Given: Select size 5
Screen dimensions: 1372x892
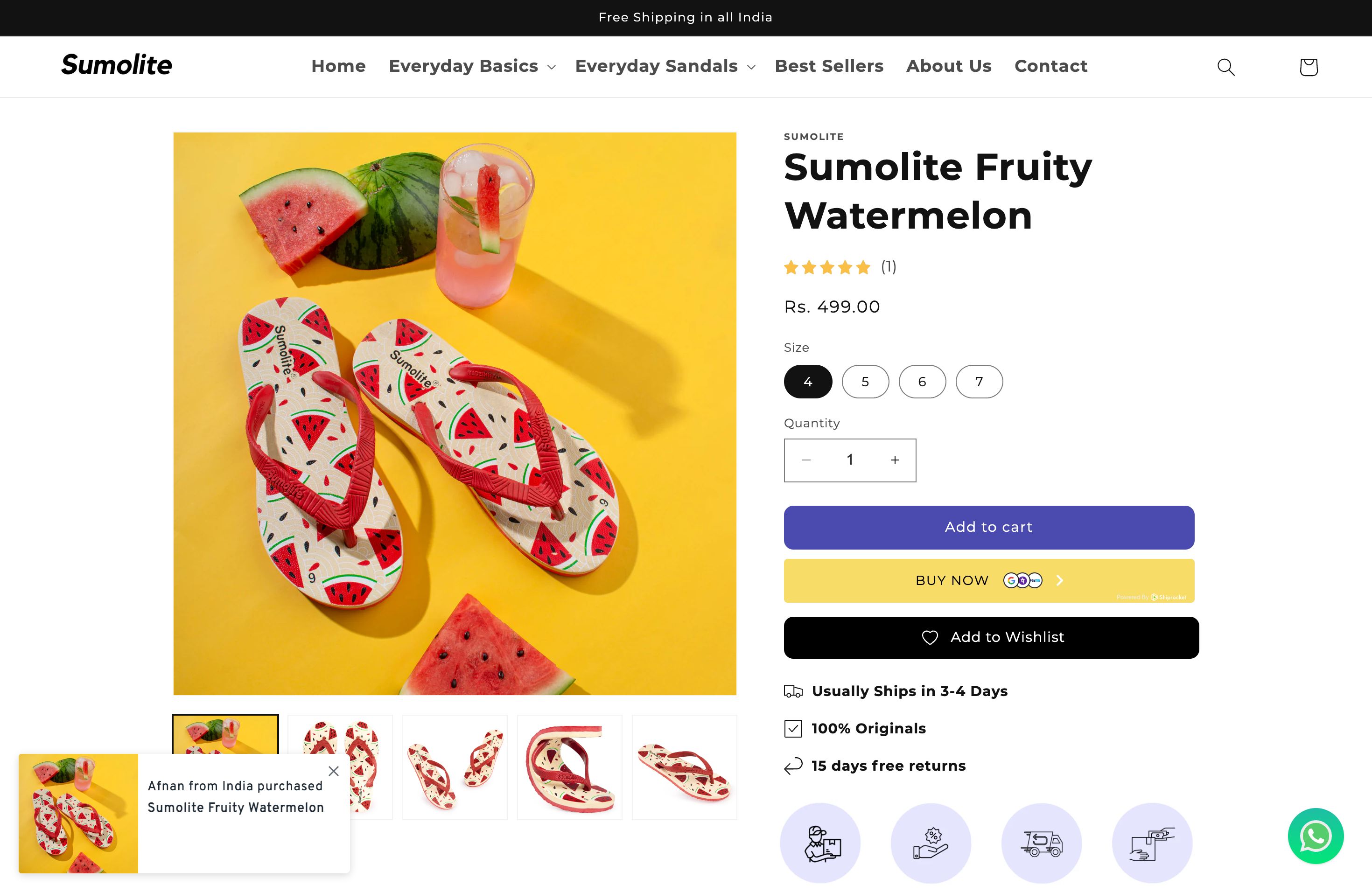Looking at the screenshot, I should point(865,382).
